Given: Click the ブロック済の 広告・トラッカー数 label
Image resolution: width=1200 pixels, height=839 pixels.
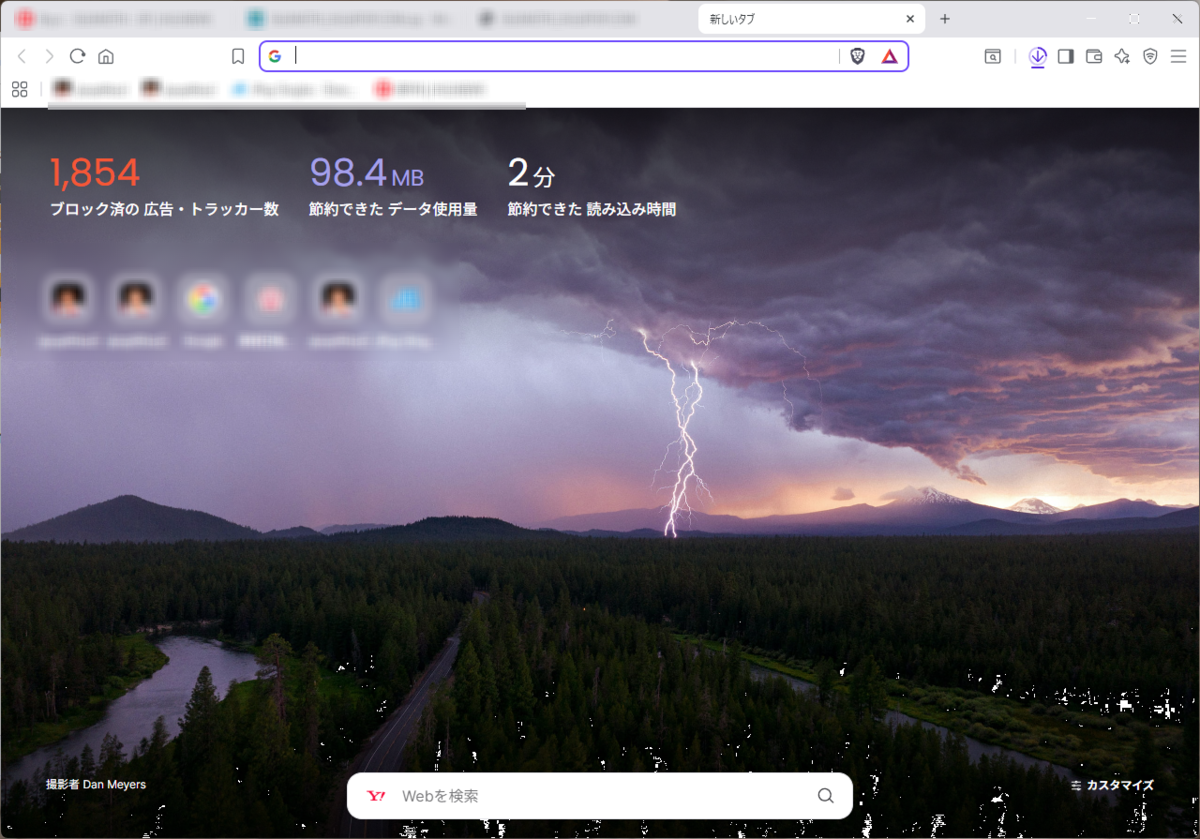Looking at the screenshot, I should (x=164, y=210).
